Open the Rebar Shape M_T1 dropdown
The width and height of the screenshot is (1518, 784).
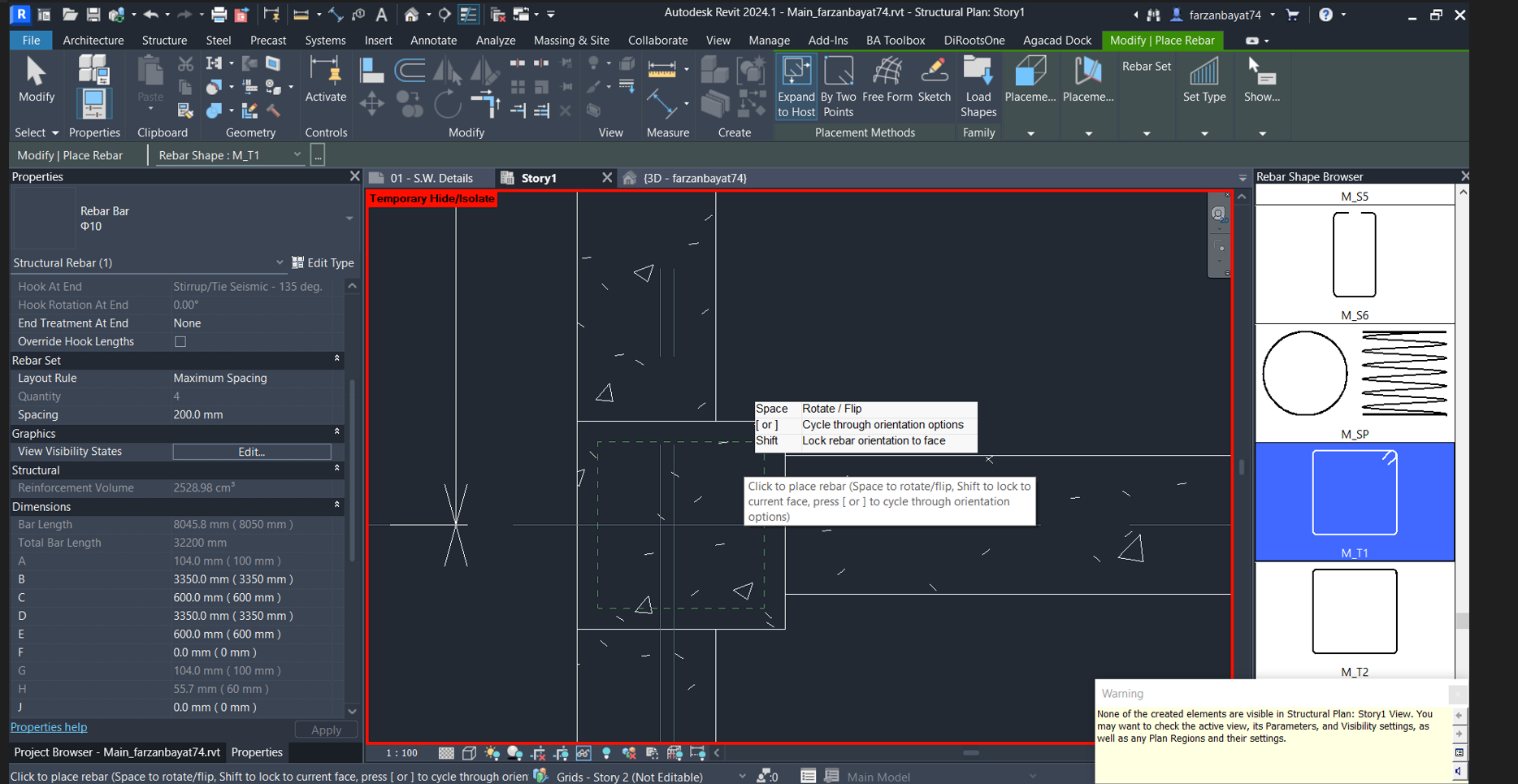[297, 155]
